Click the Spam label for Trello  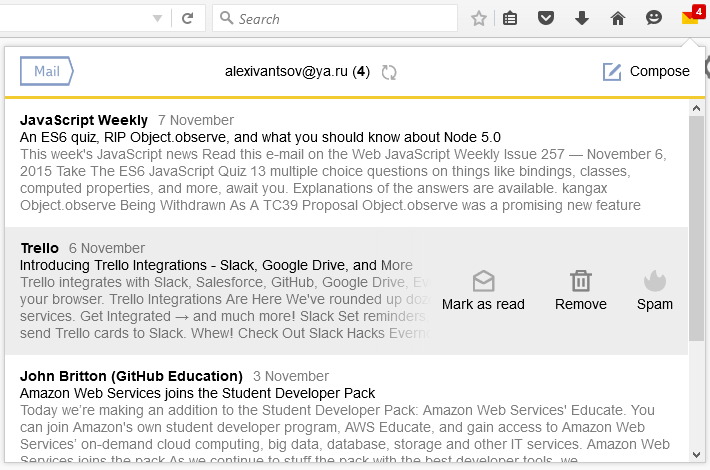tap(655, 304)
